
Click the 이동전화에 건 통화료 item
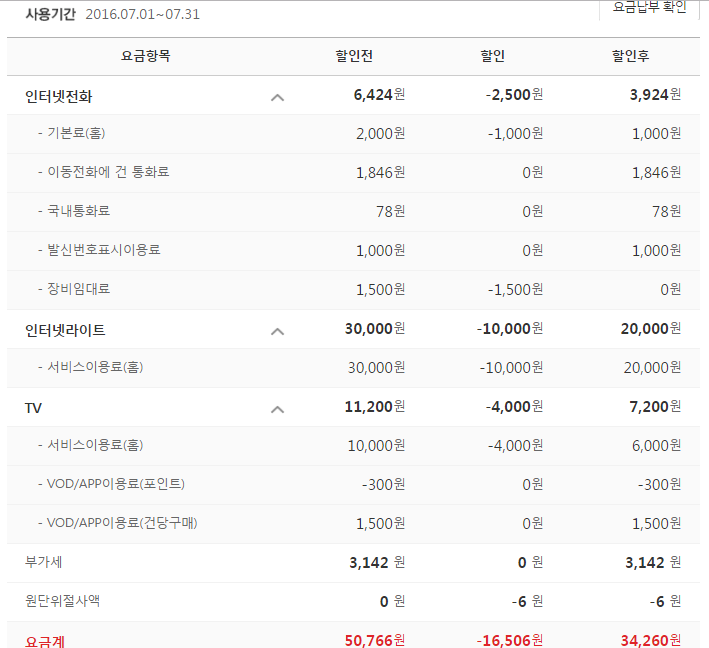[x=108, y=172]
